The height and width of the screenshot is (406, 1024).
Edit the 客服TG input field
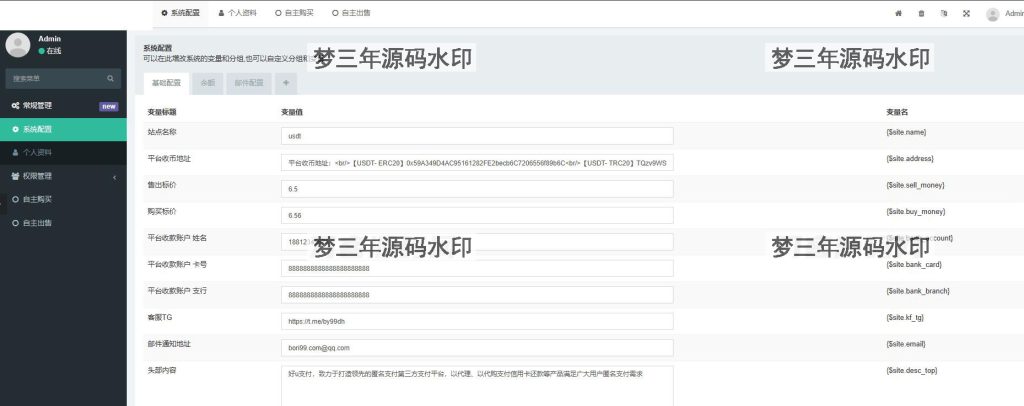coord(477,321)
